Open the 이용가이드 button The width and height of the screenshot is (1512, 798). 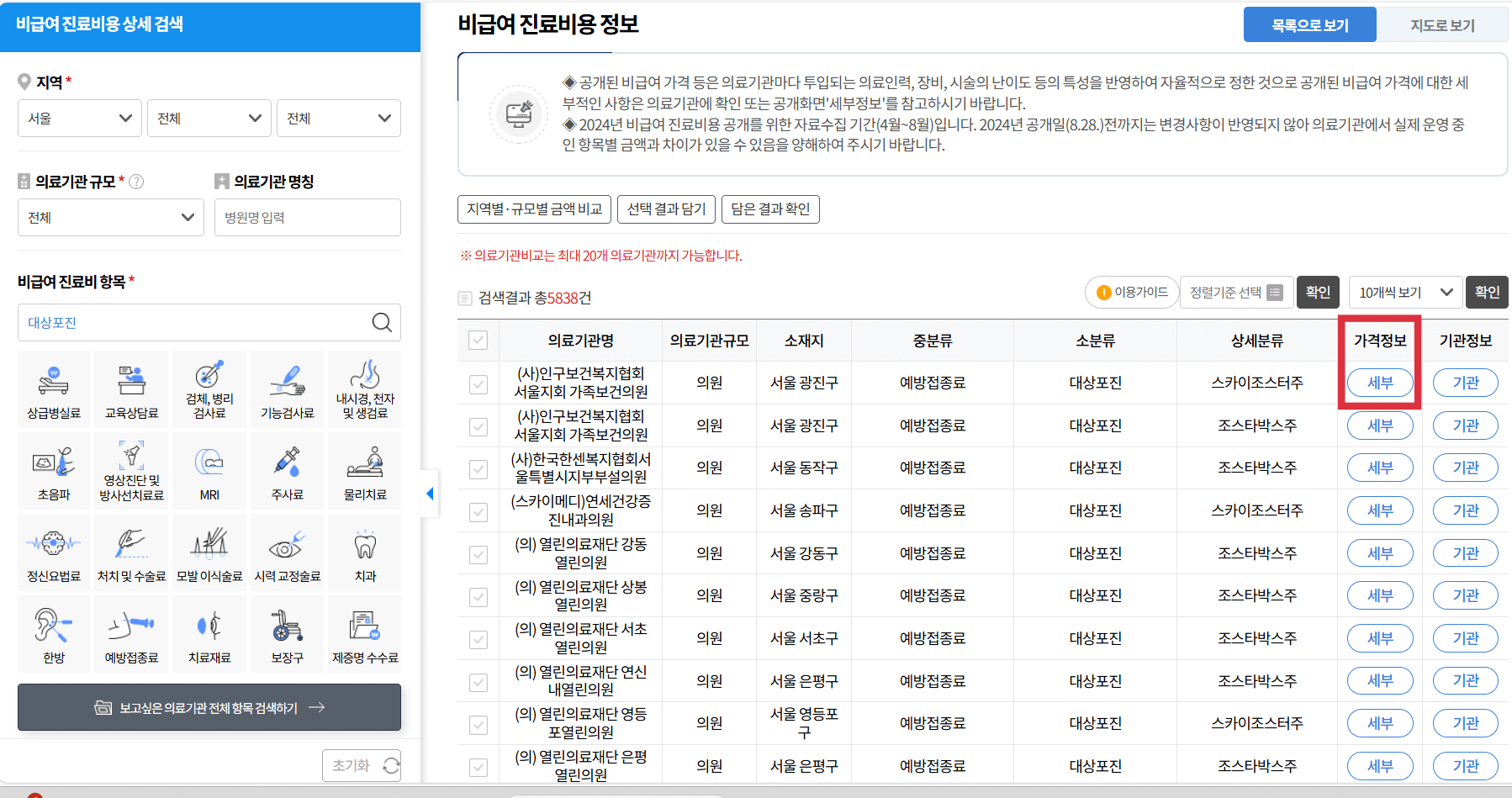[x=1132, y=292]
